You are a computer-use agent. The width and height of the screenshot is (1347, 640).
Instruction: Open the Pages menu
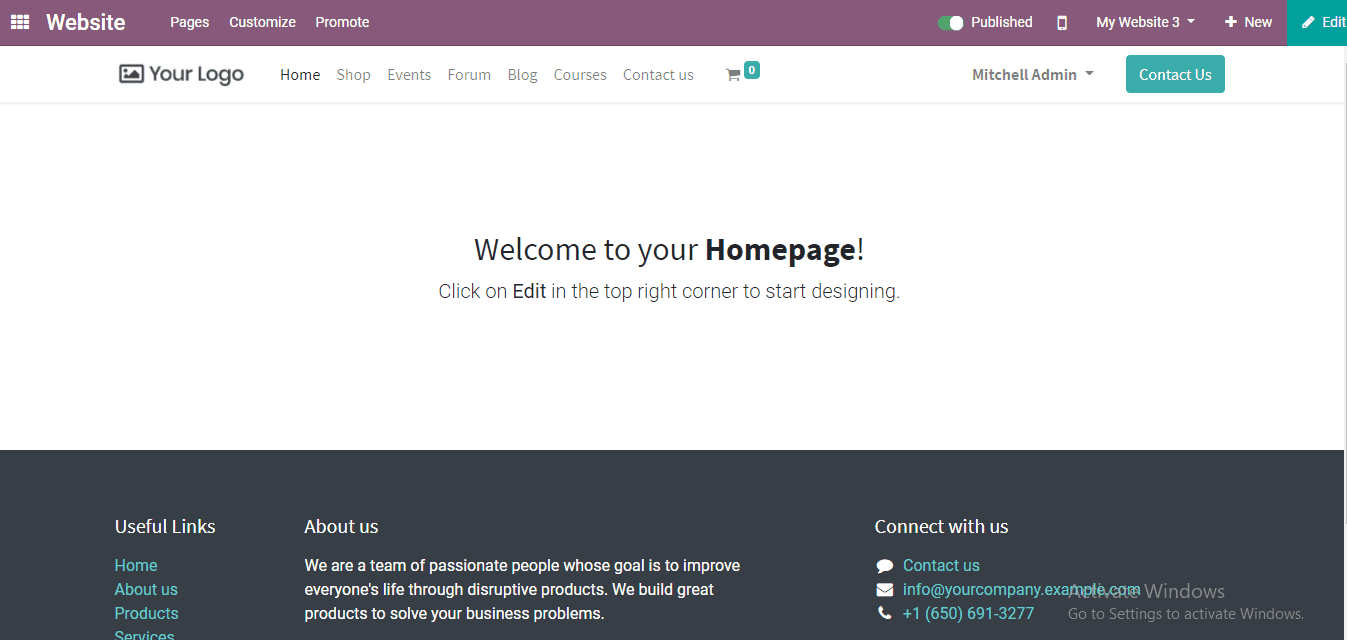tap(190, 22)
